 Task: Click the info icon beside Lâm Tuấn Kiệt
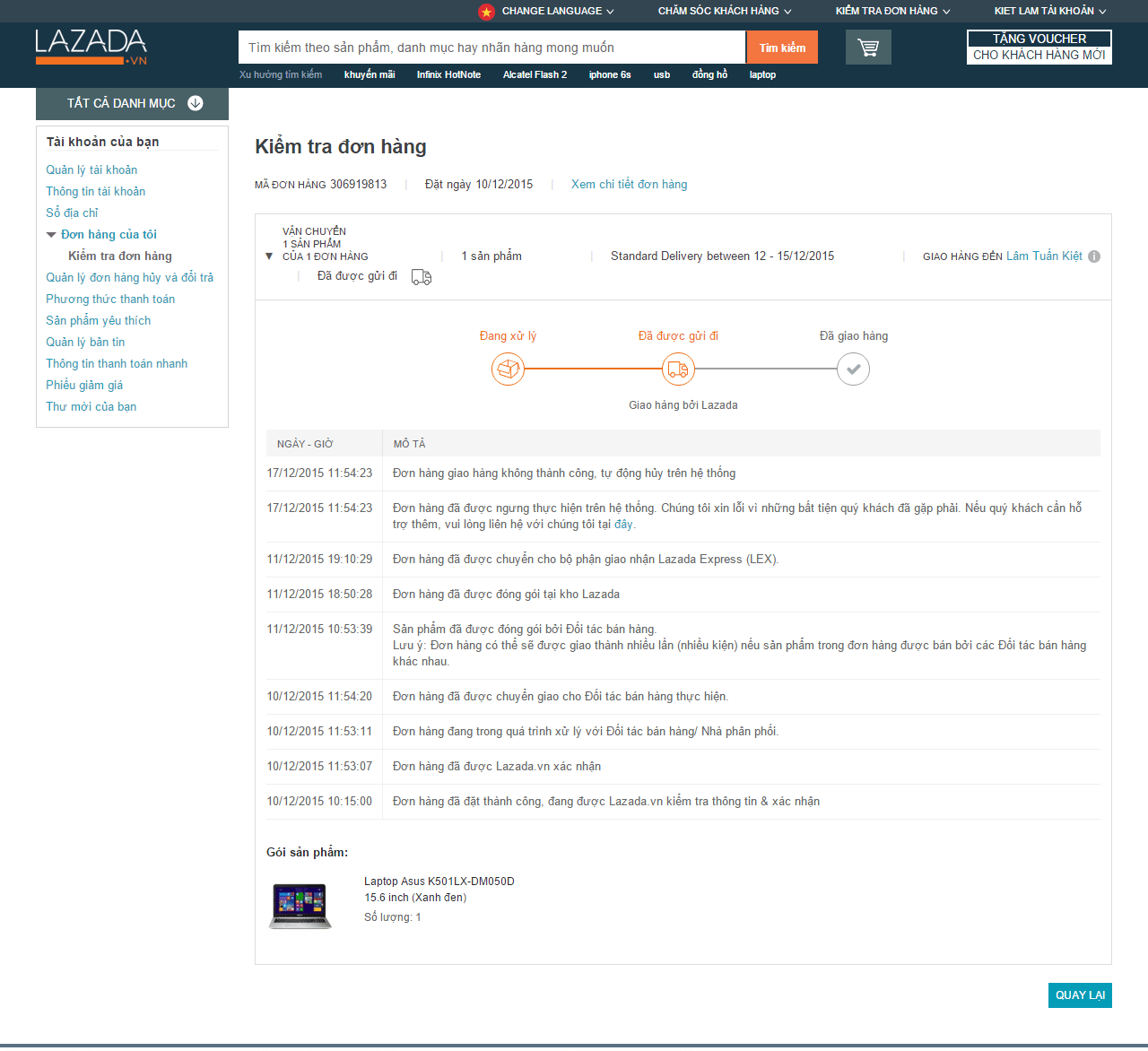click(1094, 256)
